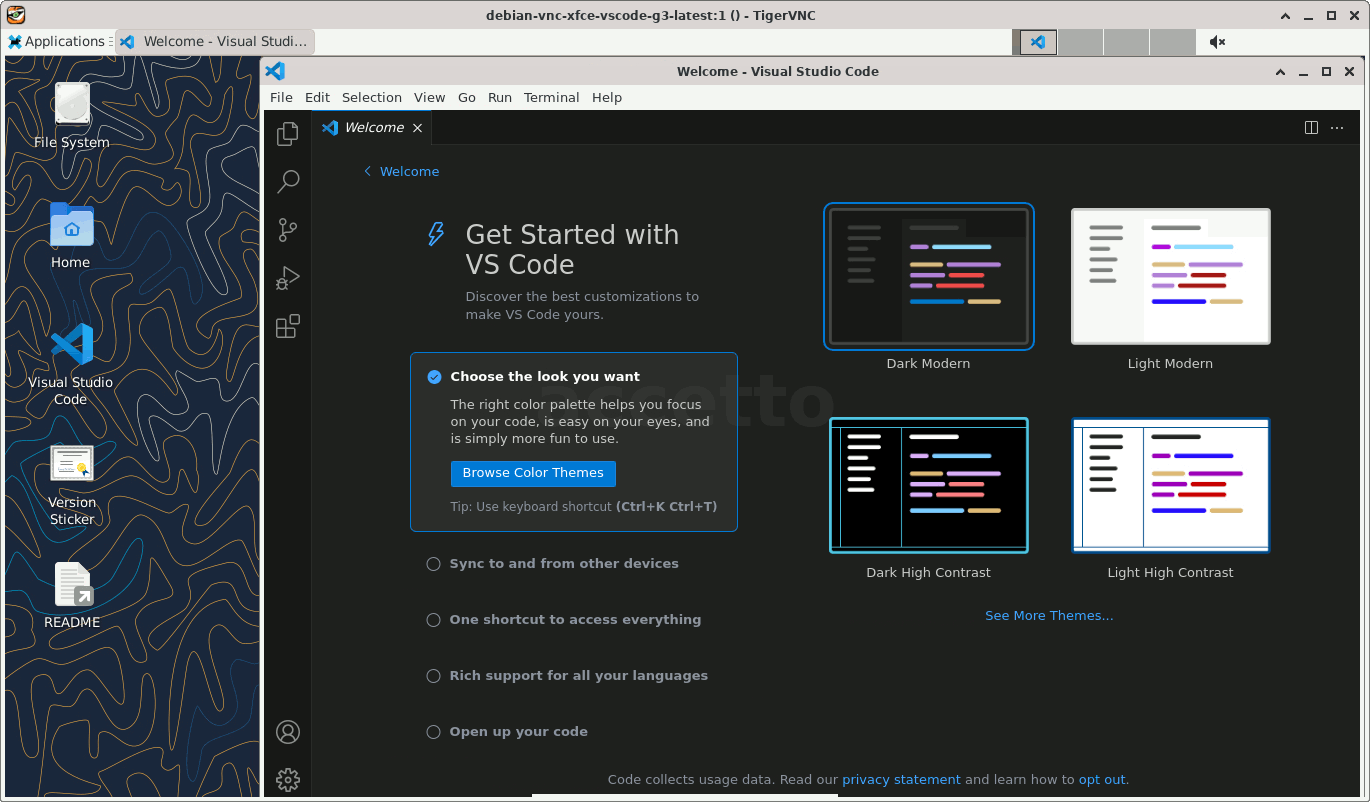1370x802 pixels.
Task: Close the Welcome tab
Action: pyautogui.click(x=417, y=128)
